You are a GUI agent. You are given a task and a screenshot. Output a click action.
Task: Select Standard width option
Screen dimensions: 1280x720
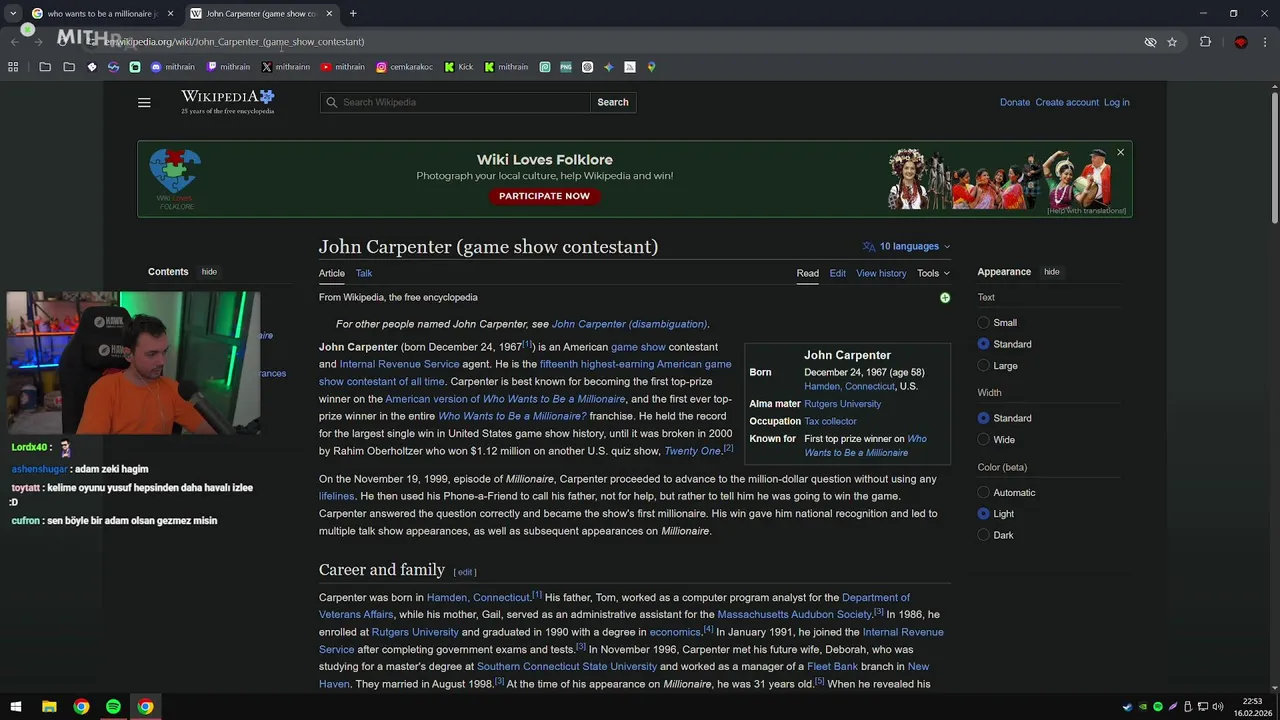pyautogui.click(x=983, y=418)
